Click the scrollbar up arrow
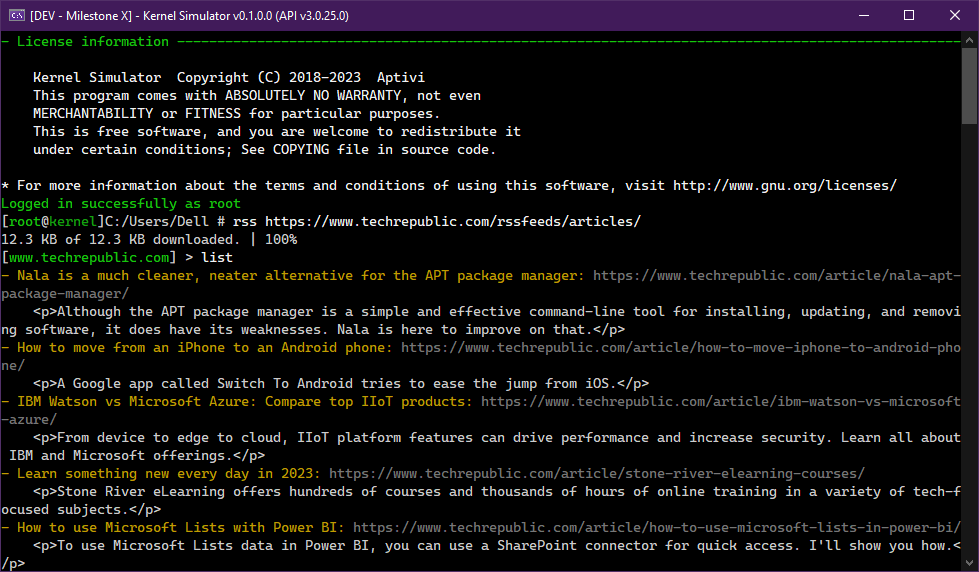This screenshot has height=572, width=979. click(x=970, y=40)
